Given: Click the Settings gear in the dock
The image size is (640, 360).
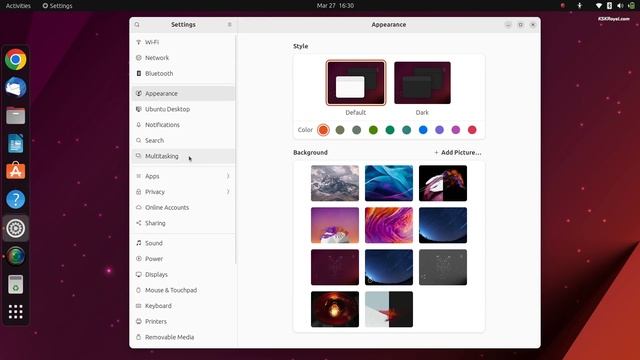Looking at the screenshot, I should point(16,228).
